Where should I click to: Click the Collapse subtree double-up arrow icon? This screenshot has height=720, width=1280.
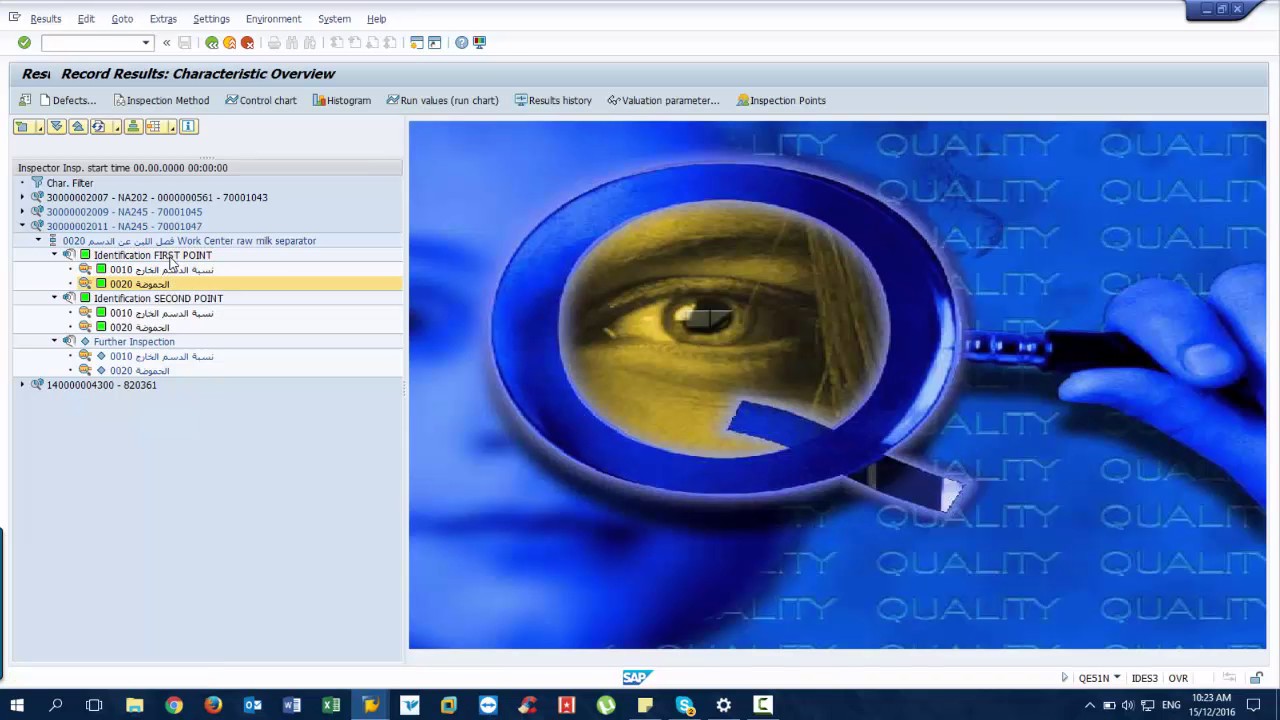[77, 127]
